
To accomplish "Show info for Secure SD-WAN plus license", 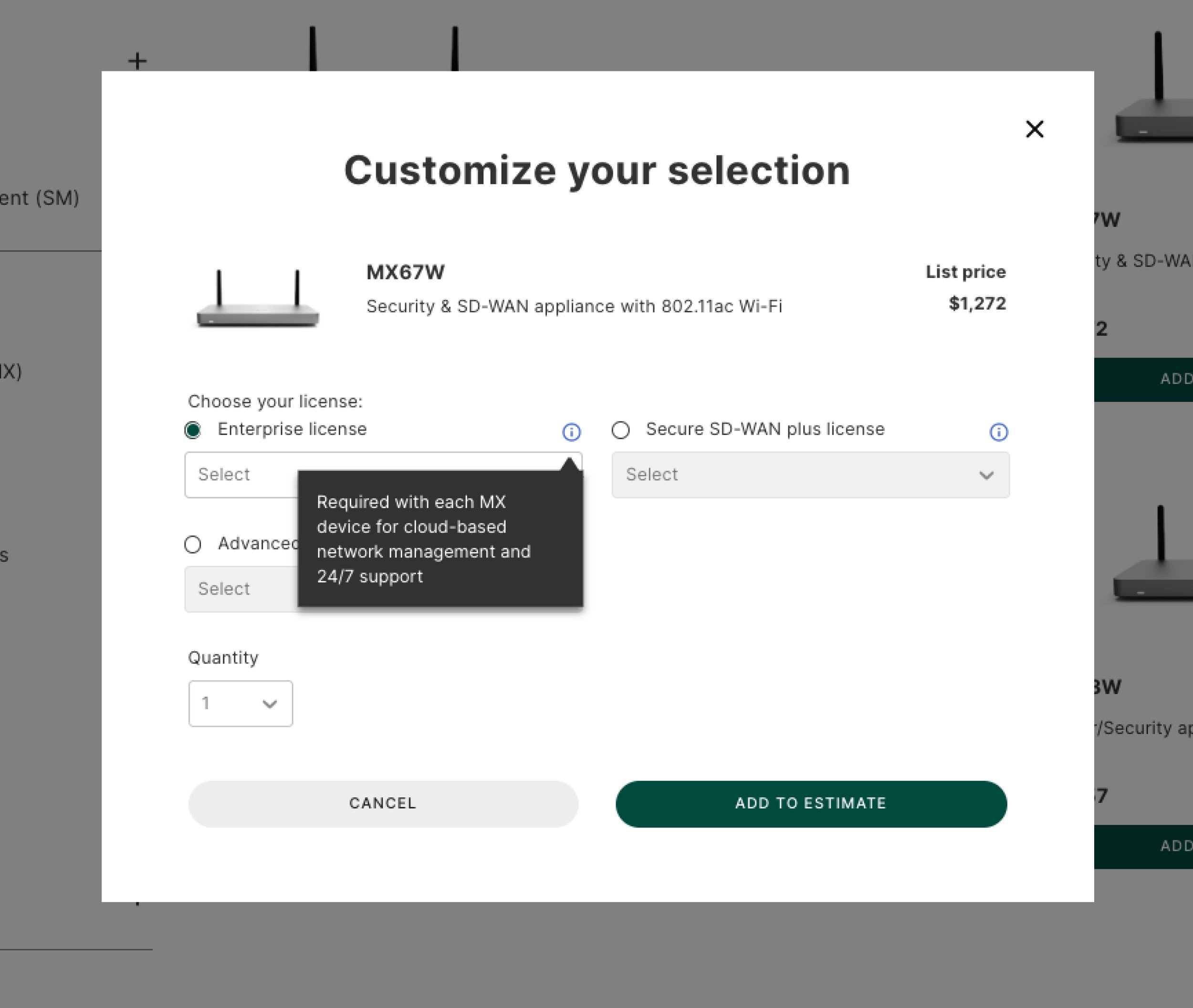I will tap(998, 432).
